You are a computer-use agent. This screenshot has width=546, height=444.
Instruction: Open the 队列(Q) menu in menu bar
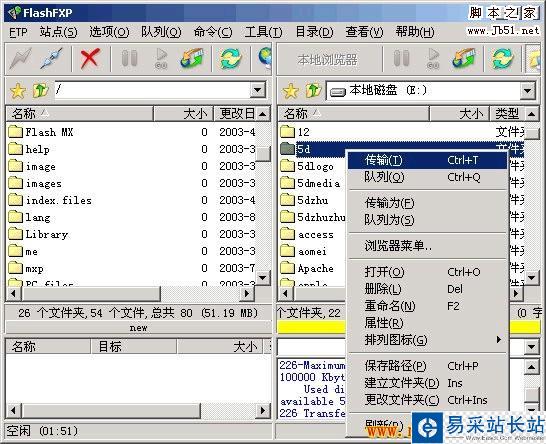(x=161, y=32)
